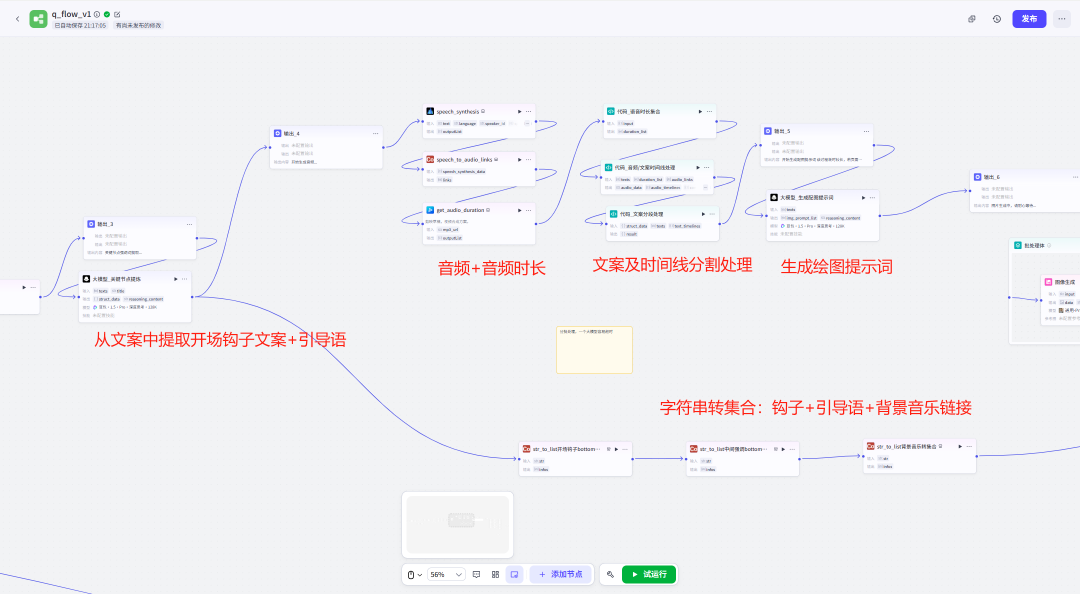Click the str_to_list开场钩子bottom node icon
The height and width of the screenshot is (594, 1080).
[x=526, y=449]
